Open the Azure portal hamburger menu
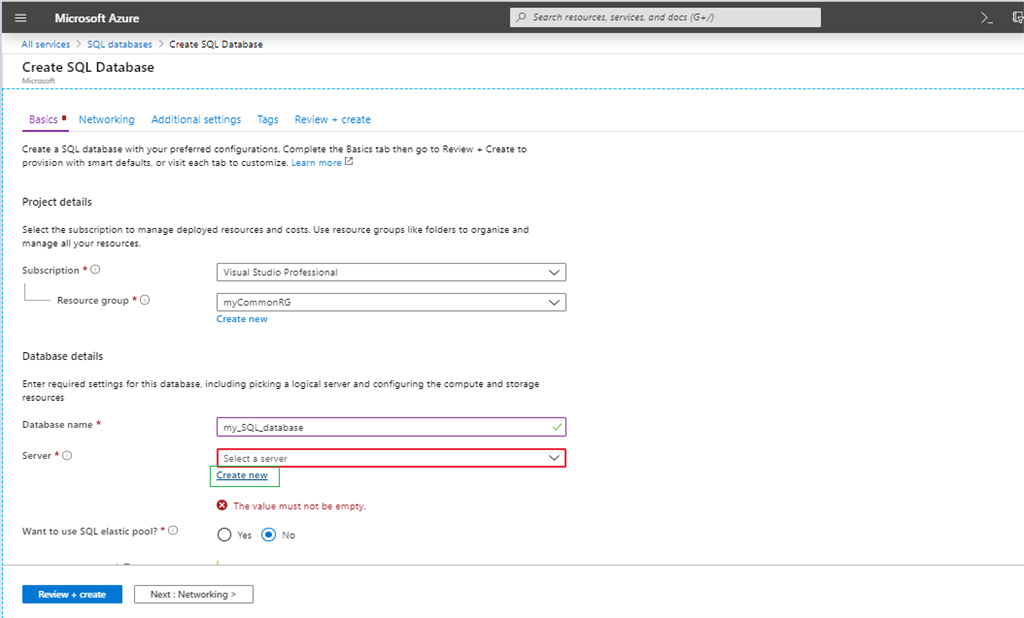 tap(21, 18)
